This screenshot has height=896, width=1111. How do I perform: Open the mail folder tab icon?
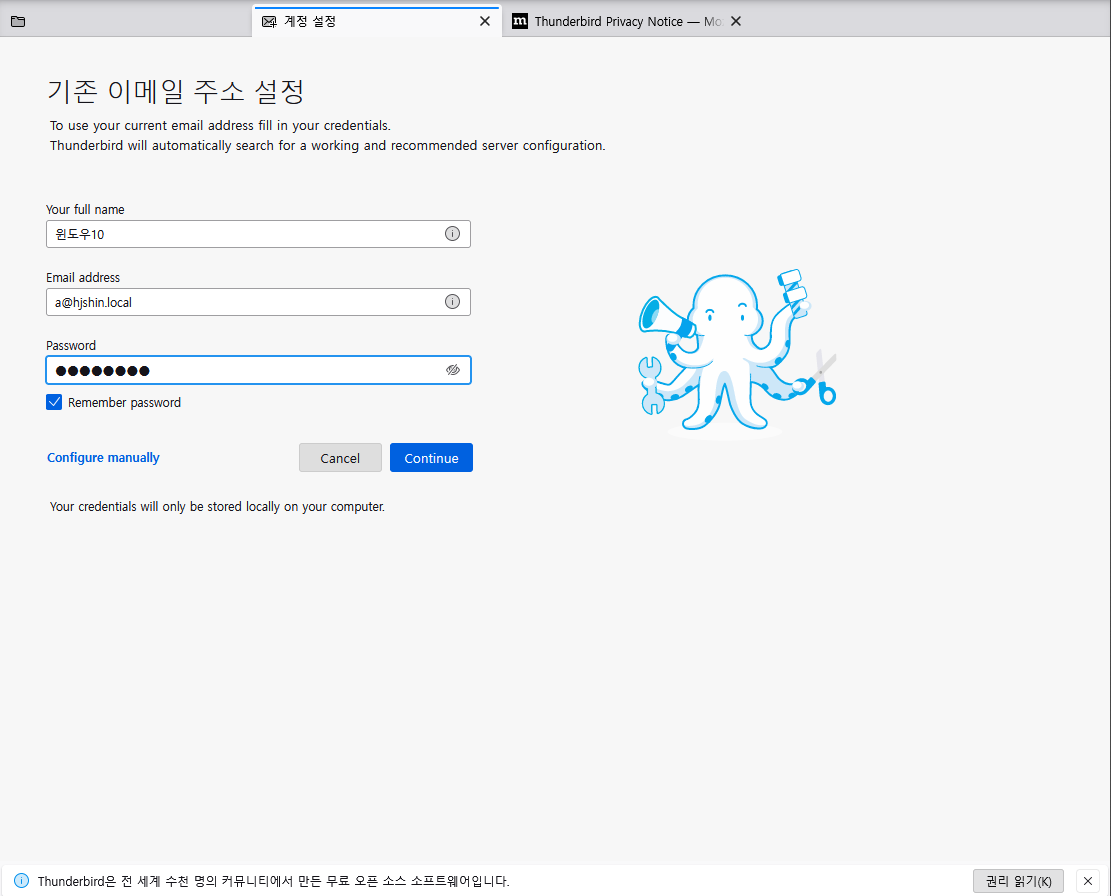tap(18, 21)
